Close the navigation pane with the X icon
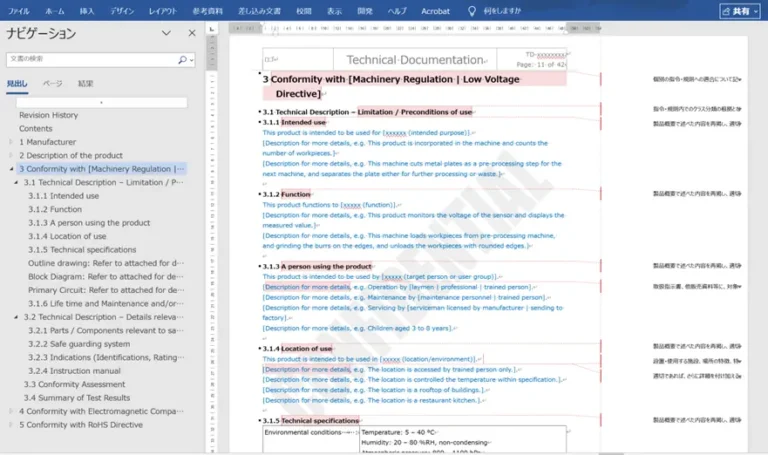 tap(192, 33)
